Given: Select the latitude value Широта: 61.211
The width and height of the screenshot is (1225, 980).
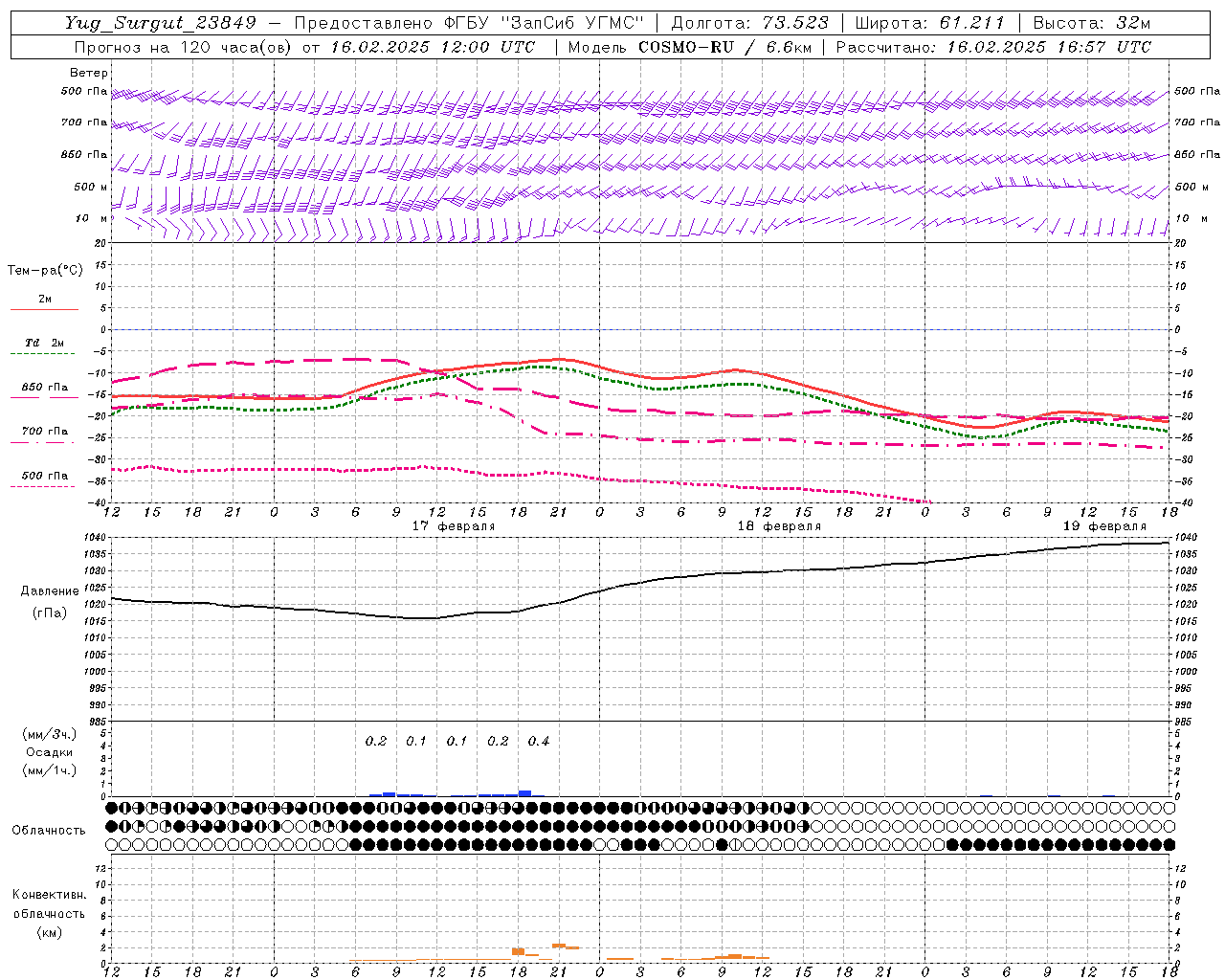Looking at the screenshot, I should point(930,24).
